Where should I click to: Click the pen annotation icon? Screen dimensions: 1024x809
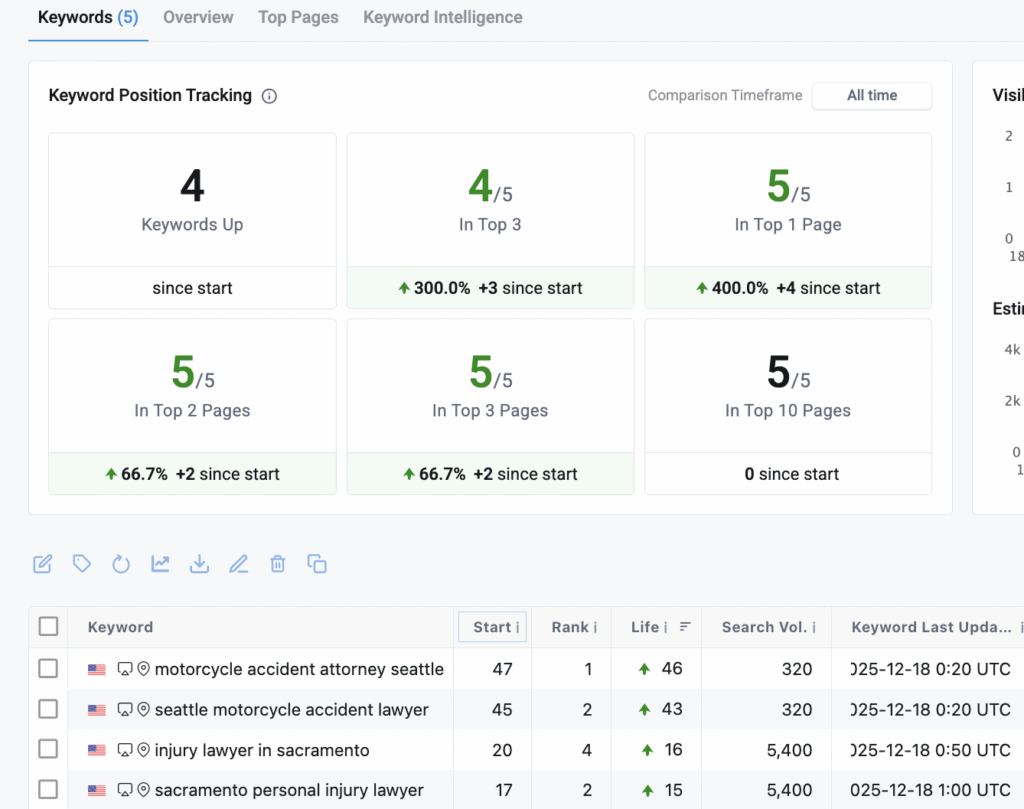pos(238,563)
